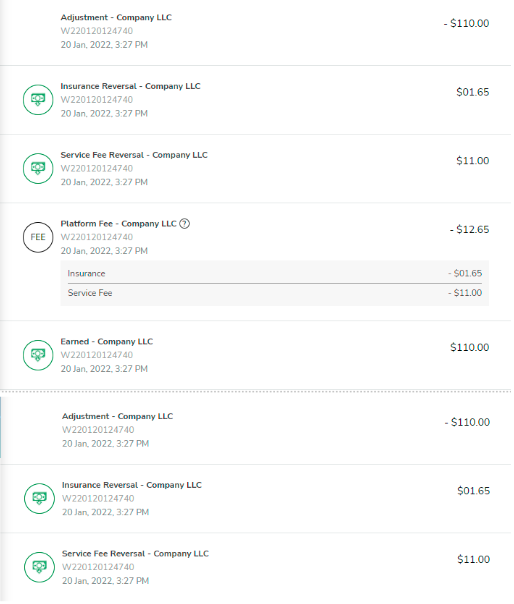Image resolution: width=514 pixels, height=604 pixels.
Task: Open the Platform Fee help question mark
Action: (x=185, y=224)
